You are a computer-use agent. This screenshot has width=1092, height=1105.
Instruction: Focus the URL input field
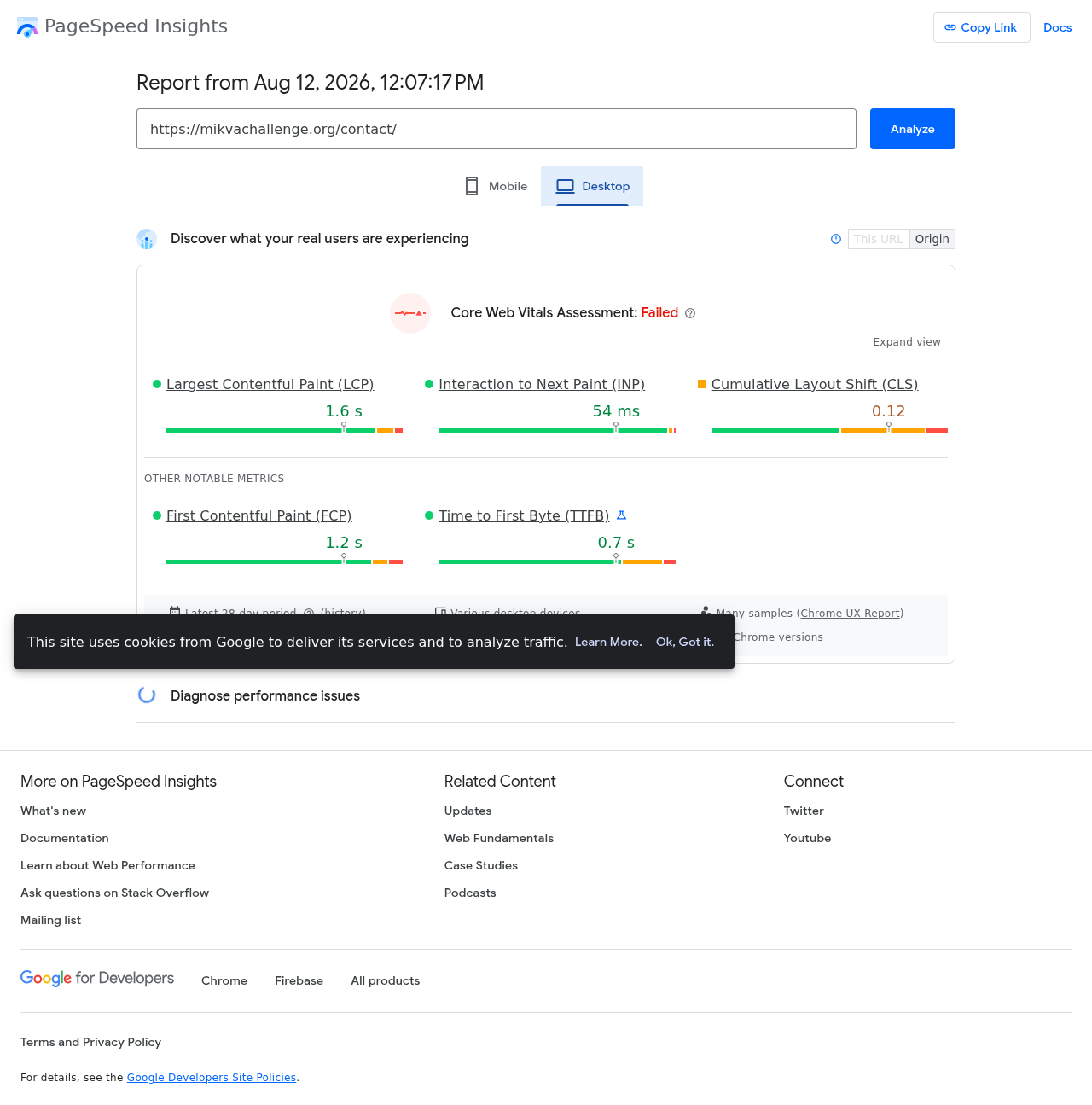pos(497,129)
